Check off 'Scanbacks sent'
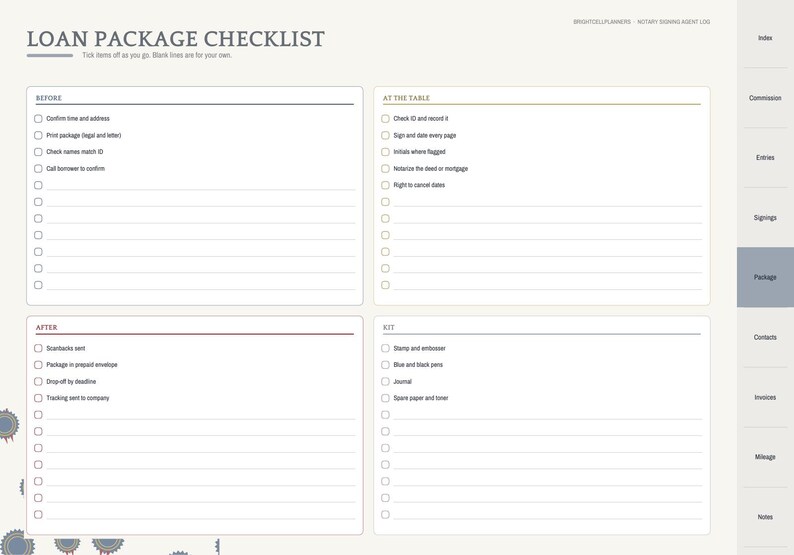Viewport: 794px width, 555px height. 38,348
